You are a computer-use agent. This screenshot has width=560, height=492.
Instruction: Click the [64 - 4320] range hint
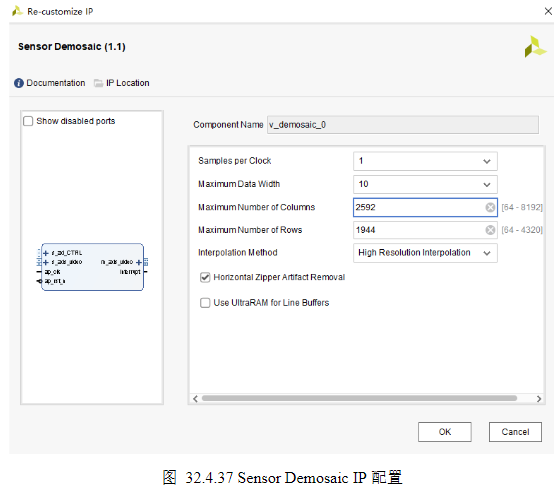tap(522, 230)
